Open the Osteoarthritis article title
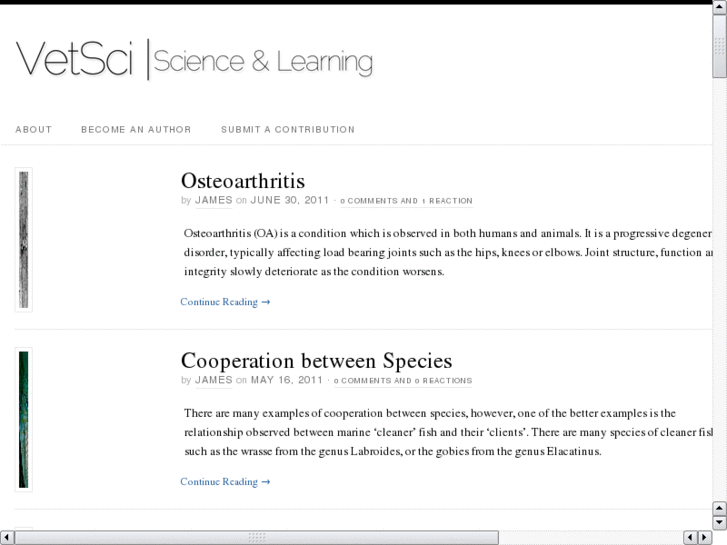The width and height of the screenshot is (727, 545). [242, 181]
